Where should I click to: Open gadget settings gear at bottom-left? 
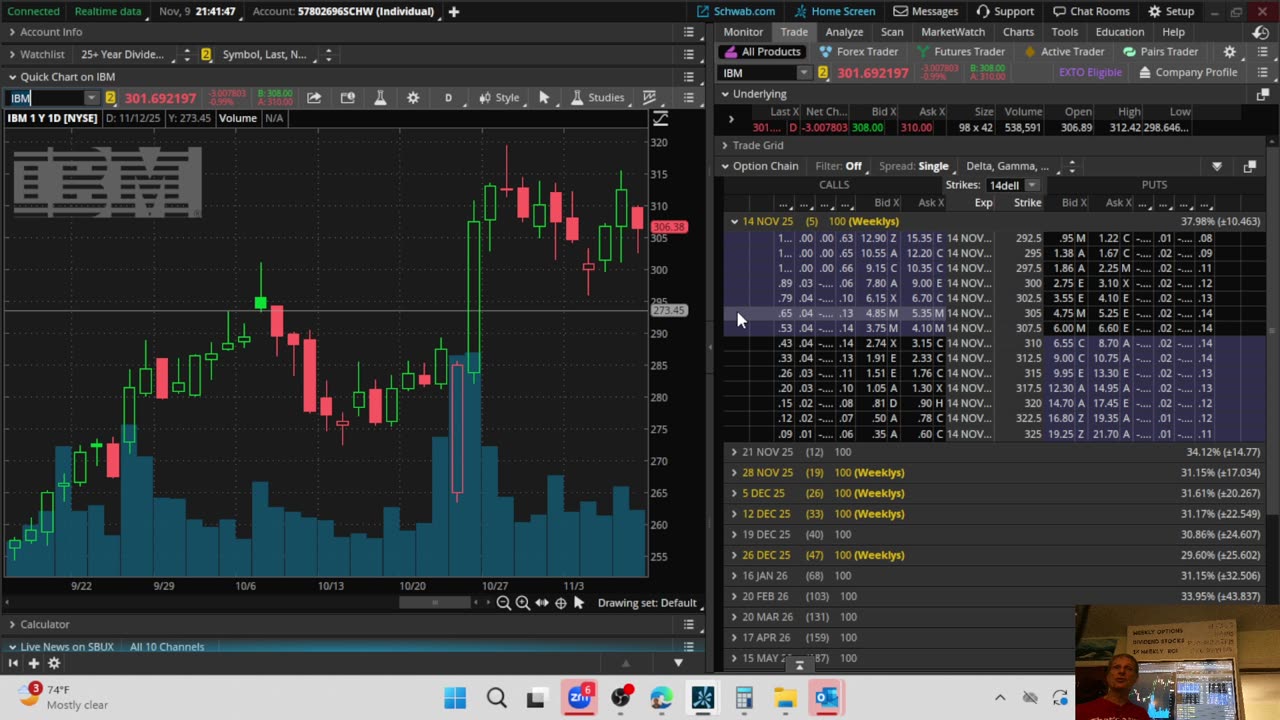pos(54,663)
